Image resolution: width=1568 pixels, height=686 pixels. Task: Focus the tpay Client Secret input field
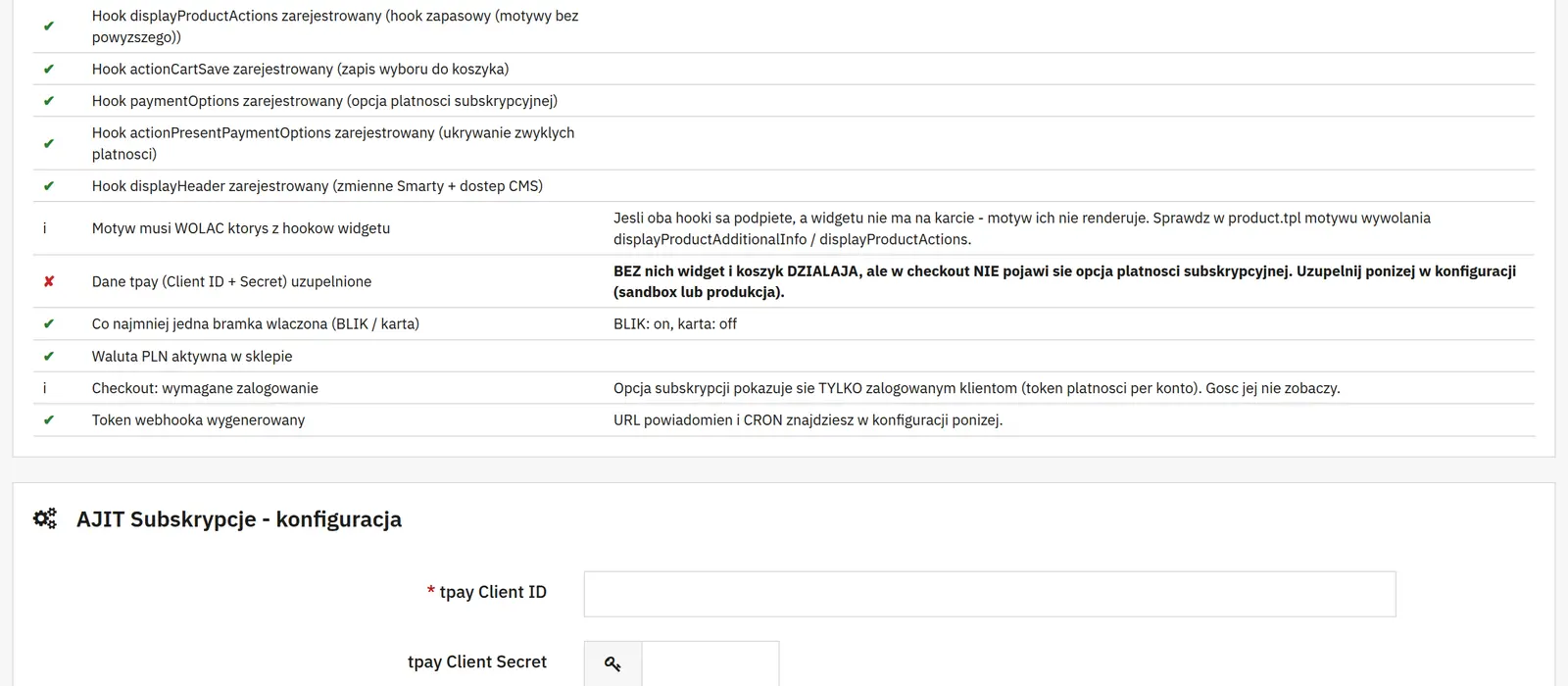coord(710,664)
